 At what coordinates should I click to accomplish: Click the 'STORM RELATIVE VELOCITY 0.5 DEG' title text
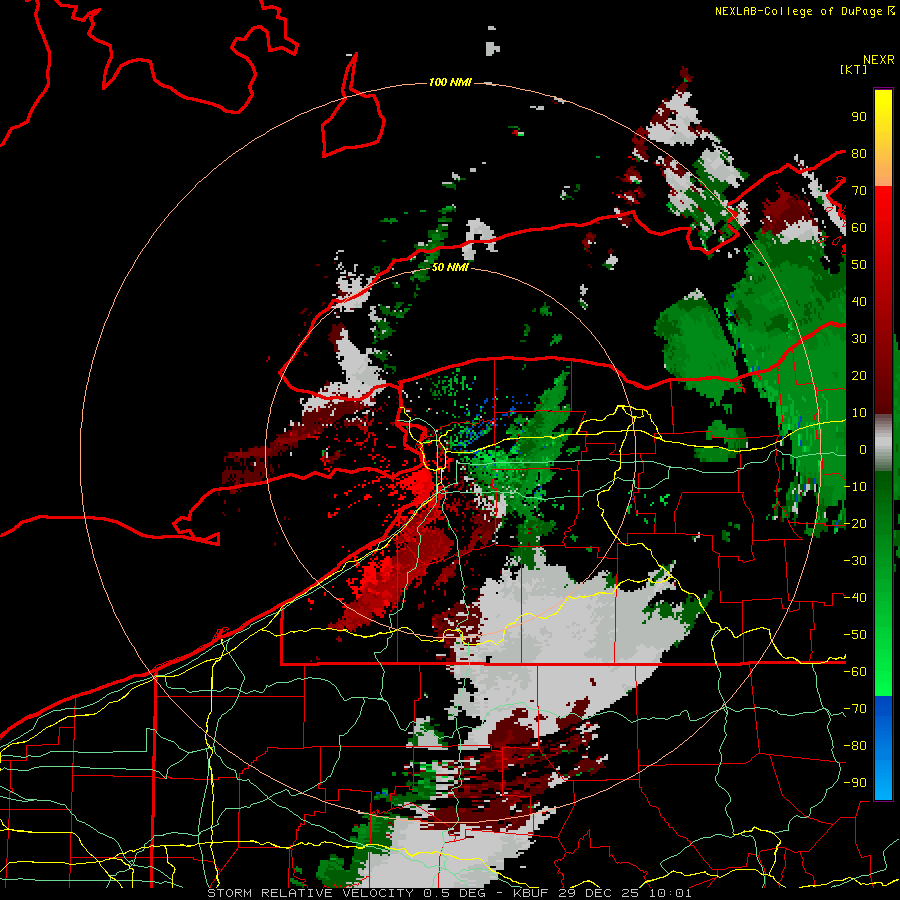coord(346,893)
